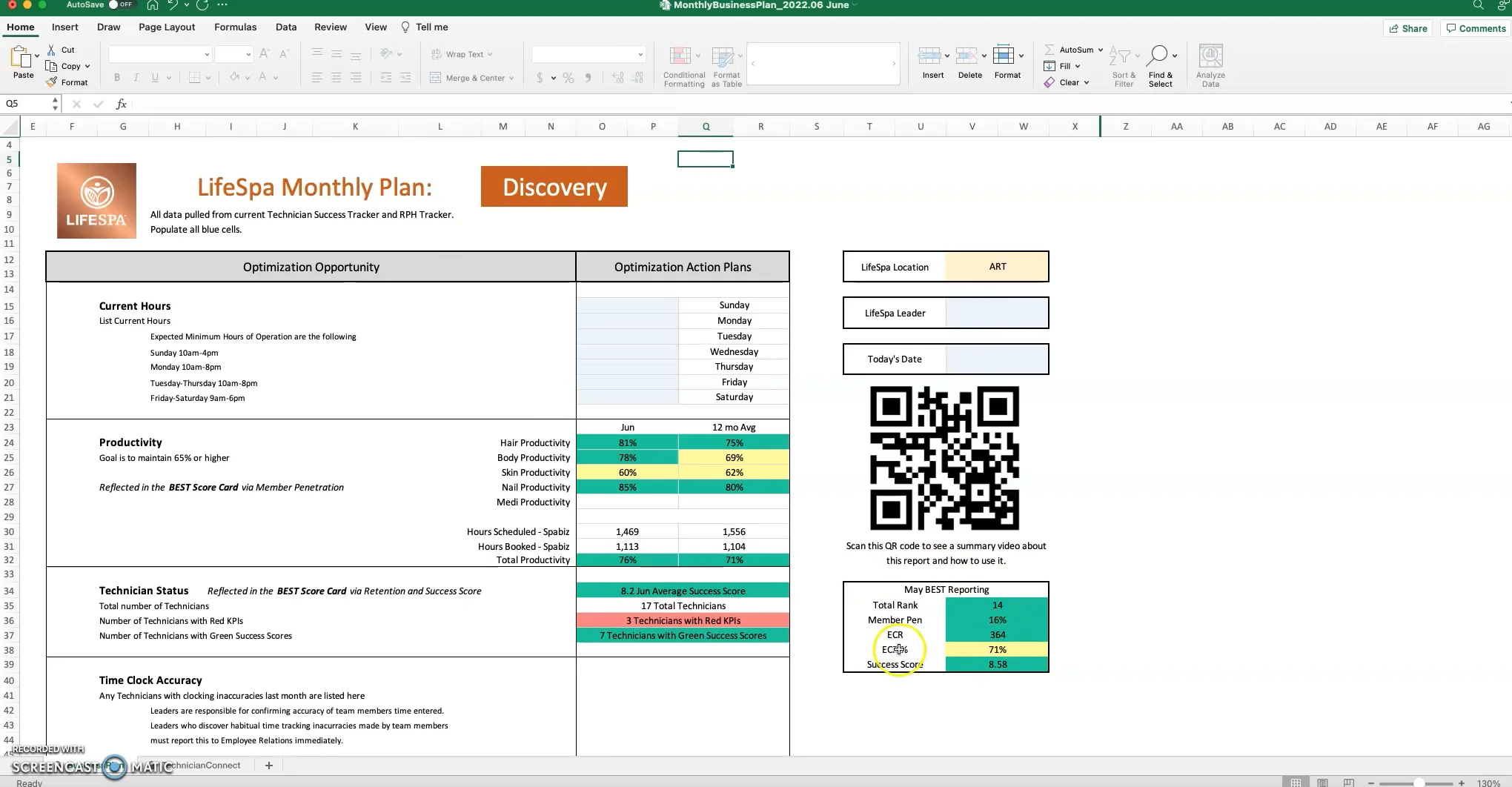Open the Insert ribbon tab
This screenshot has width=1512, height=787.
tap(65, 27)
